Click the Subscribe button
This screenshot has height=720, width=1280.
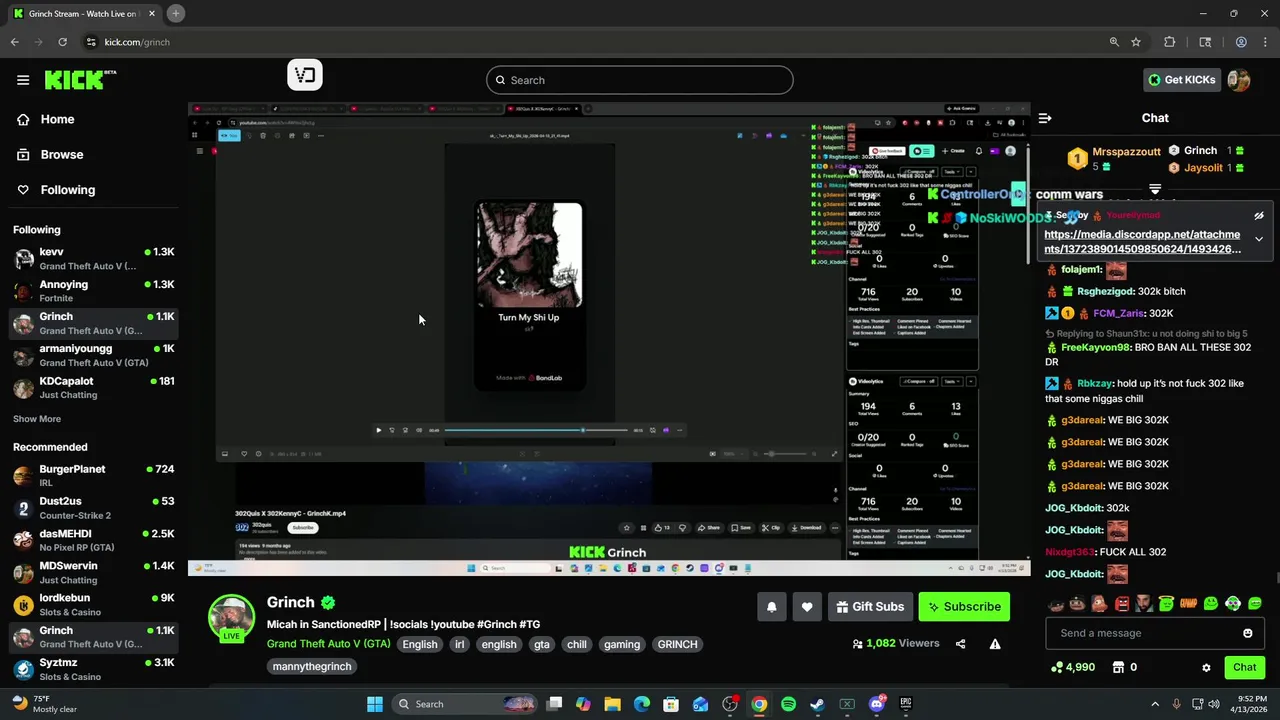click(964, 606)
